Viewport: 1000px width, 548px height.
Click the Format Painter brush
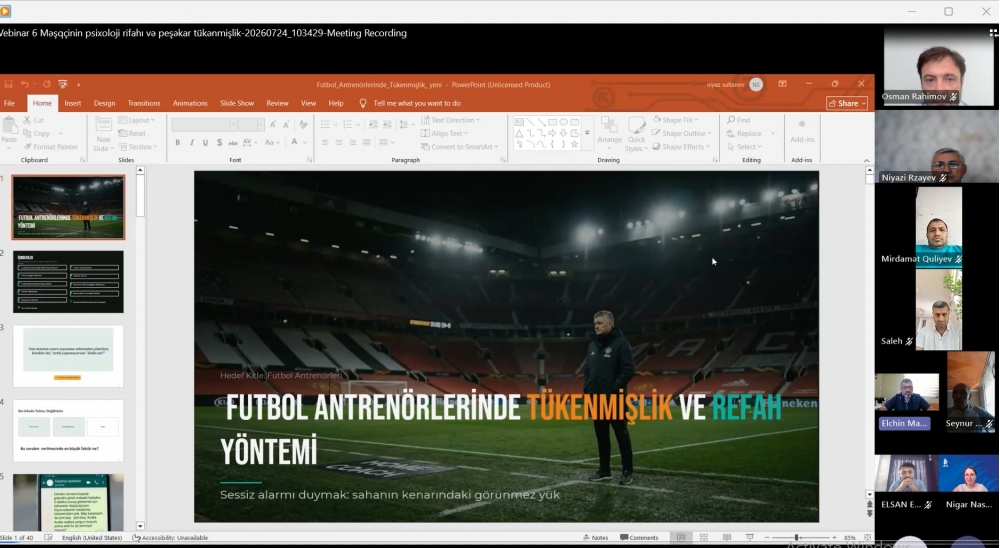27,147
